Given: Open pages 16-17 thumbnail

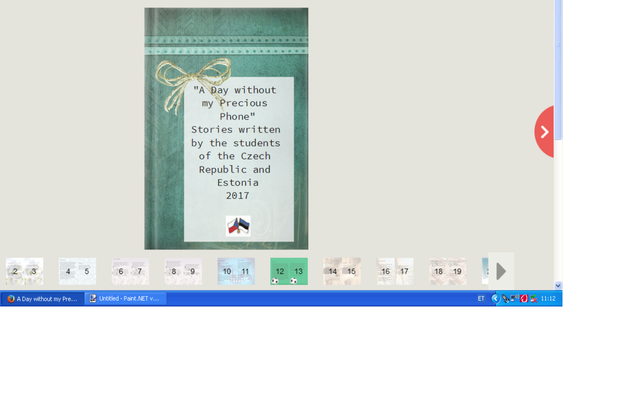Looking at the screenshot, I should [x=395, y=271].
